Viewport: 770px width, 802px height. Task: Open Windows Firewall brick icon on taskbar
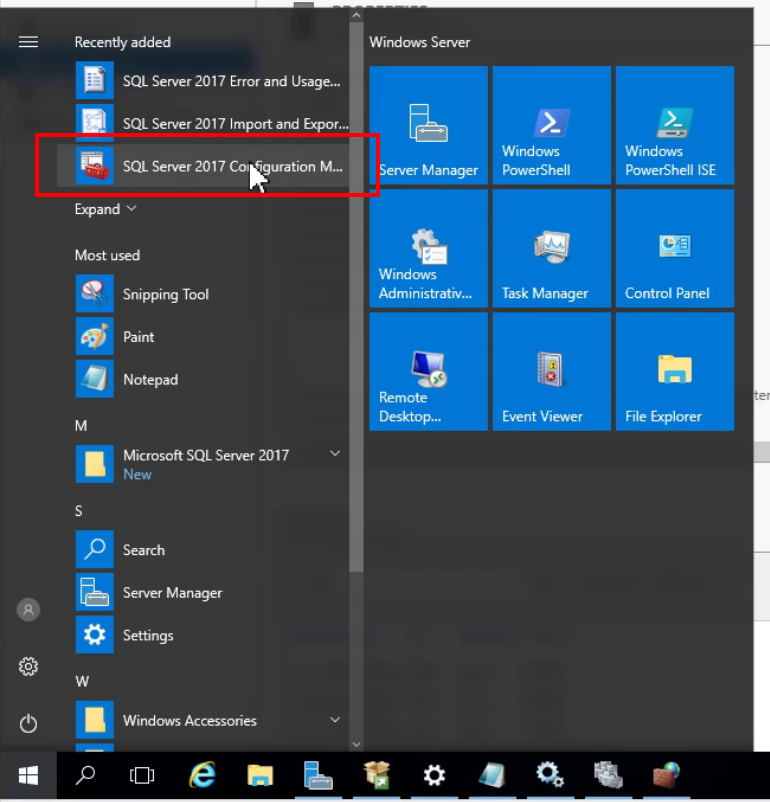pos(667,775)
